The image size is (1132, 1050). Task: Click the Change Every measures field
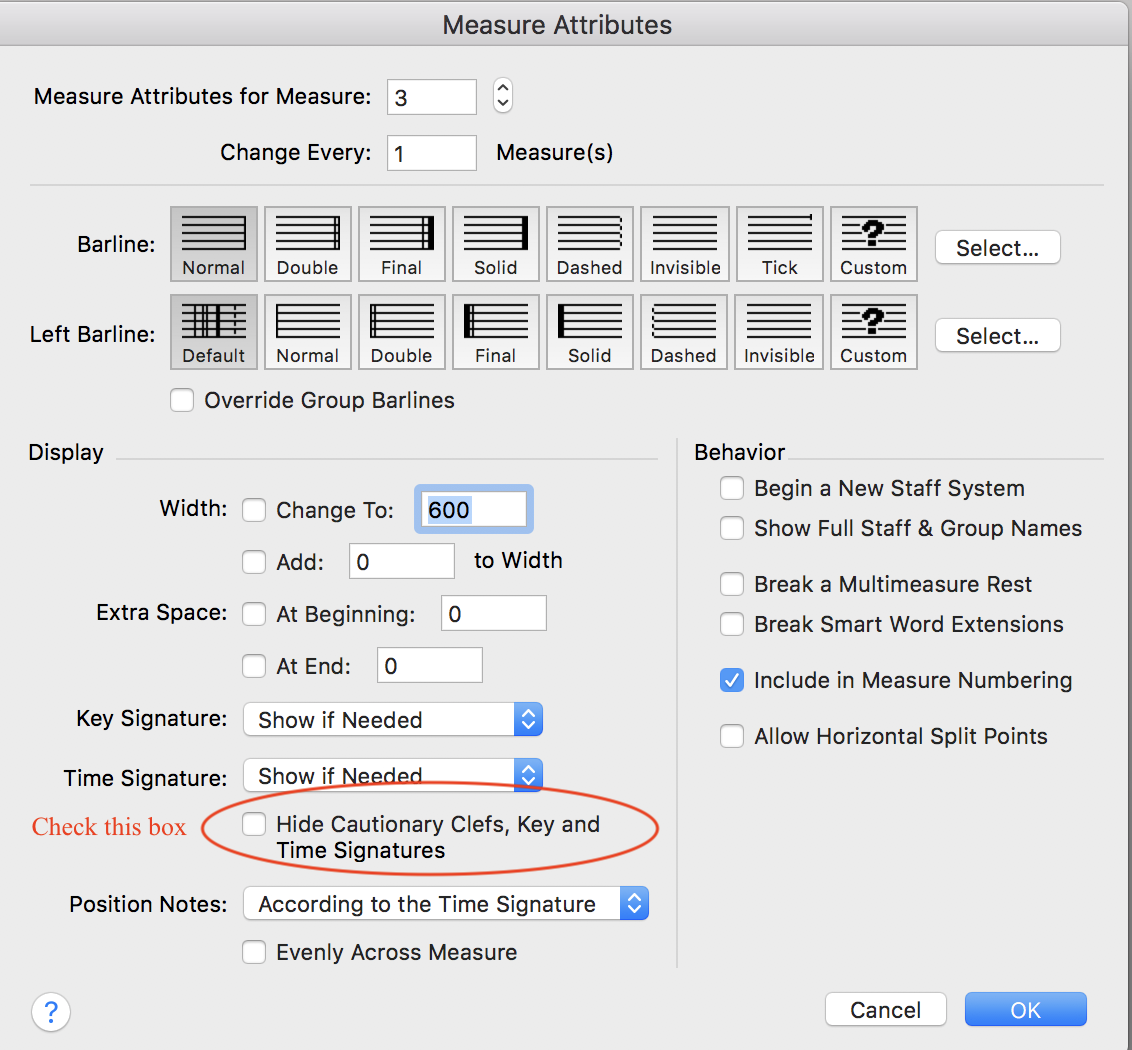click(x=431, y=152)
